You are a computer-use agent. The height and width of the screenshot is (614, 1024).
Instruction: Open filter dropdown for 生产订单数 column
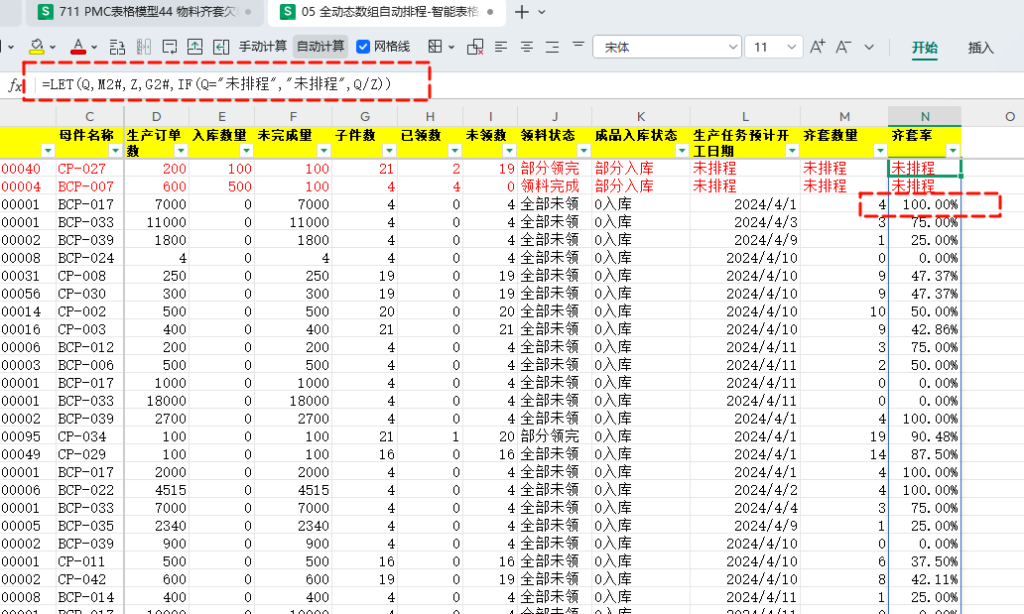[x=181, y=151]
